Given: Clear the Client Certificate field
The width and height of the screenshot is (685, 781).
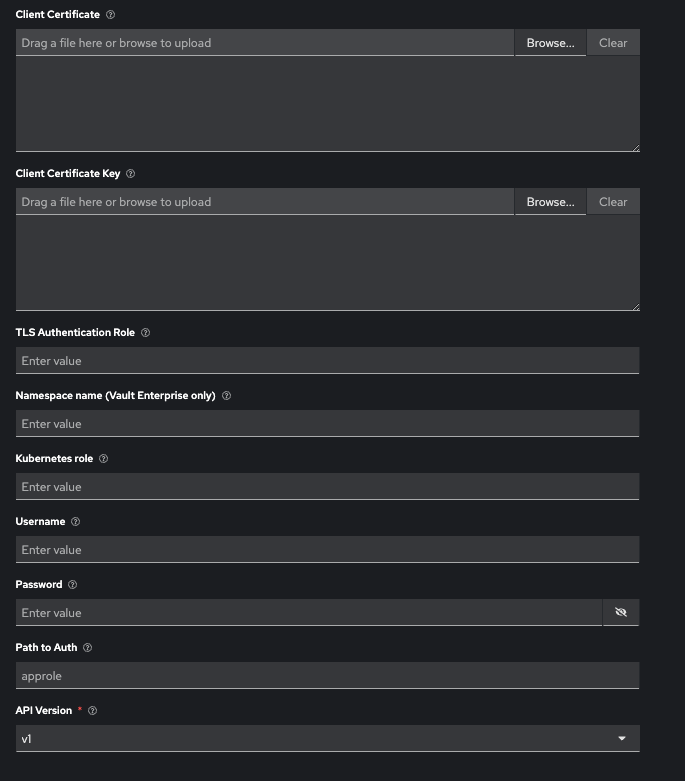Looking at the screenshot, I should (x=613, y=43).
